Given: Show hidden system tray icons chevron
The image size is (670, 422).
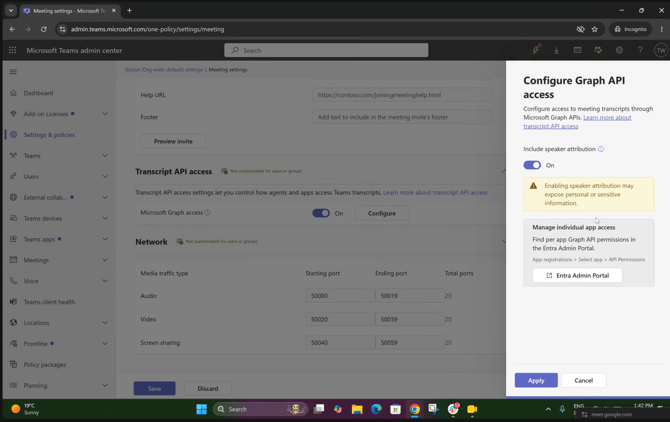Looking at the screenshot, I should (548, 409).
